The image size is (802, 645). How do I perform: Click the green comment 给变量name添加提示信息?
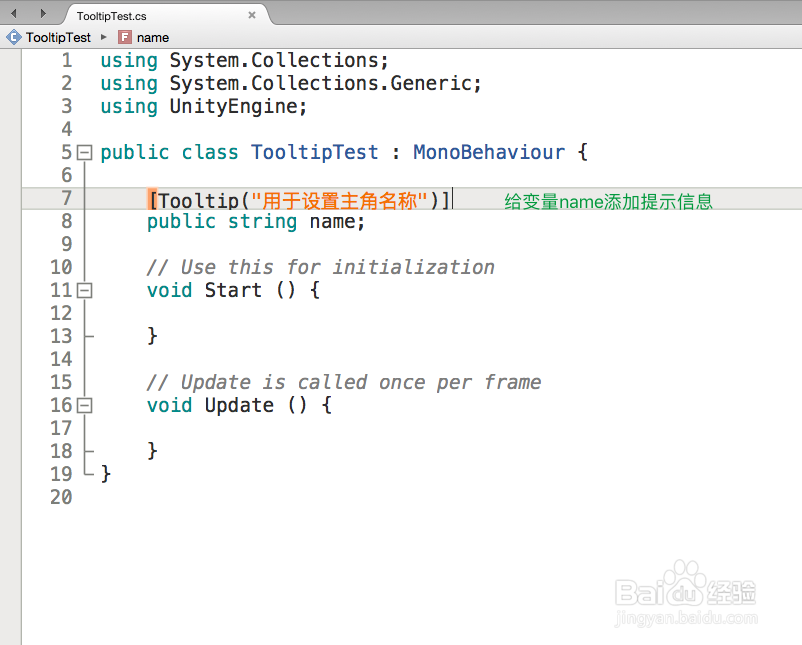click(x=607, y=201)
